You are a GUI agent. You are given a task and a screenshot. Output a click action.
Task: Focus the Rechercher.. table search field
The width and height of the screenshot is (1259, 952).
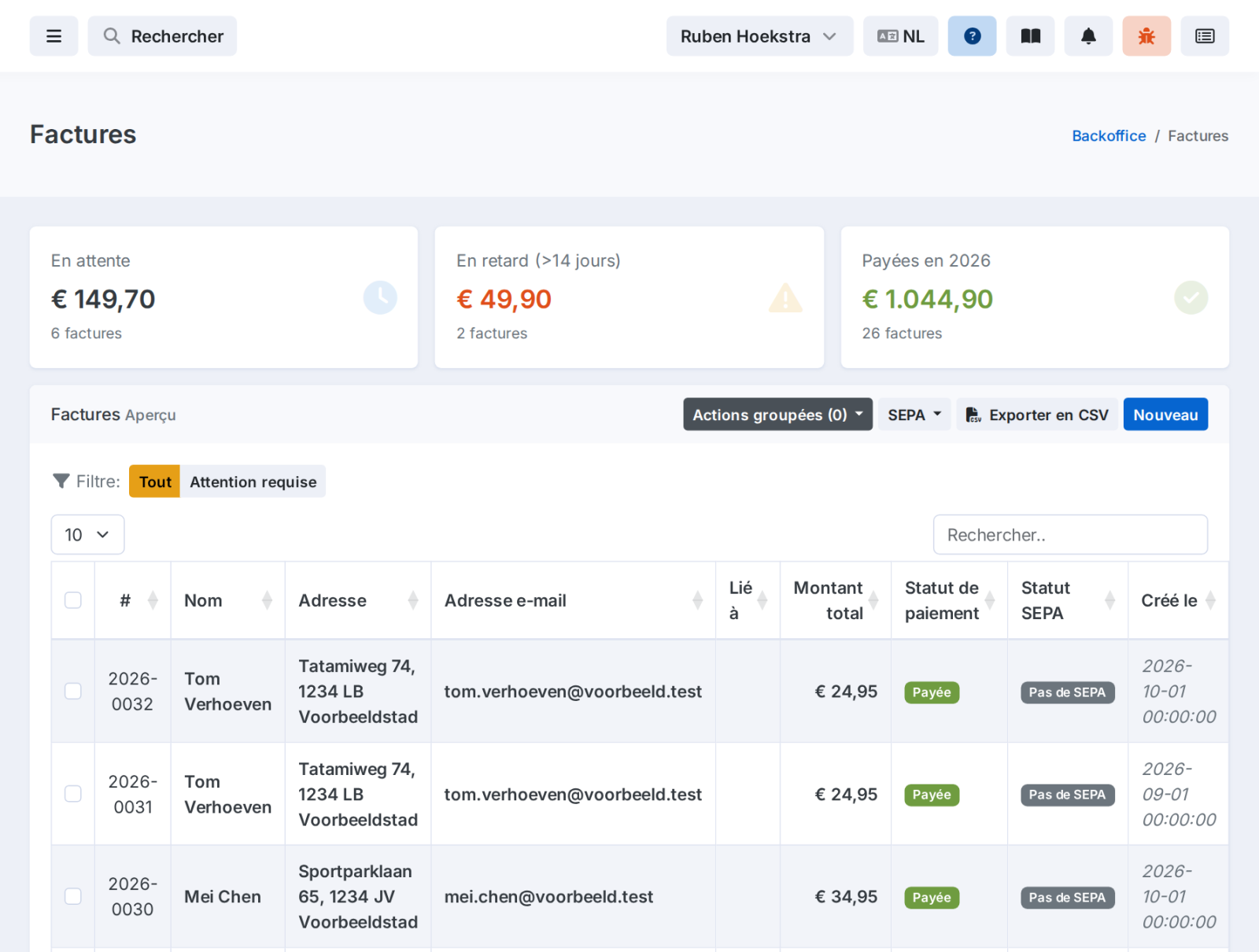pyautogui.click(x=1070, y=535)
